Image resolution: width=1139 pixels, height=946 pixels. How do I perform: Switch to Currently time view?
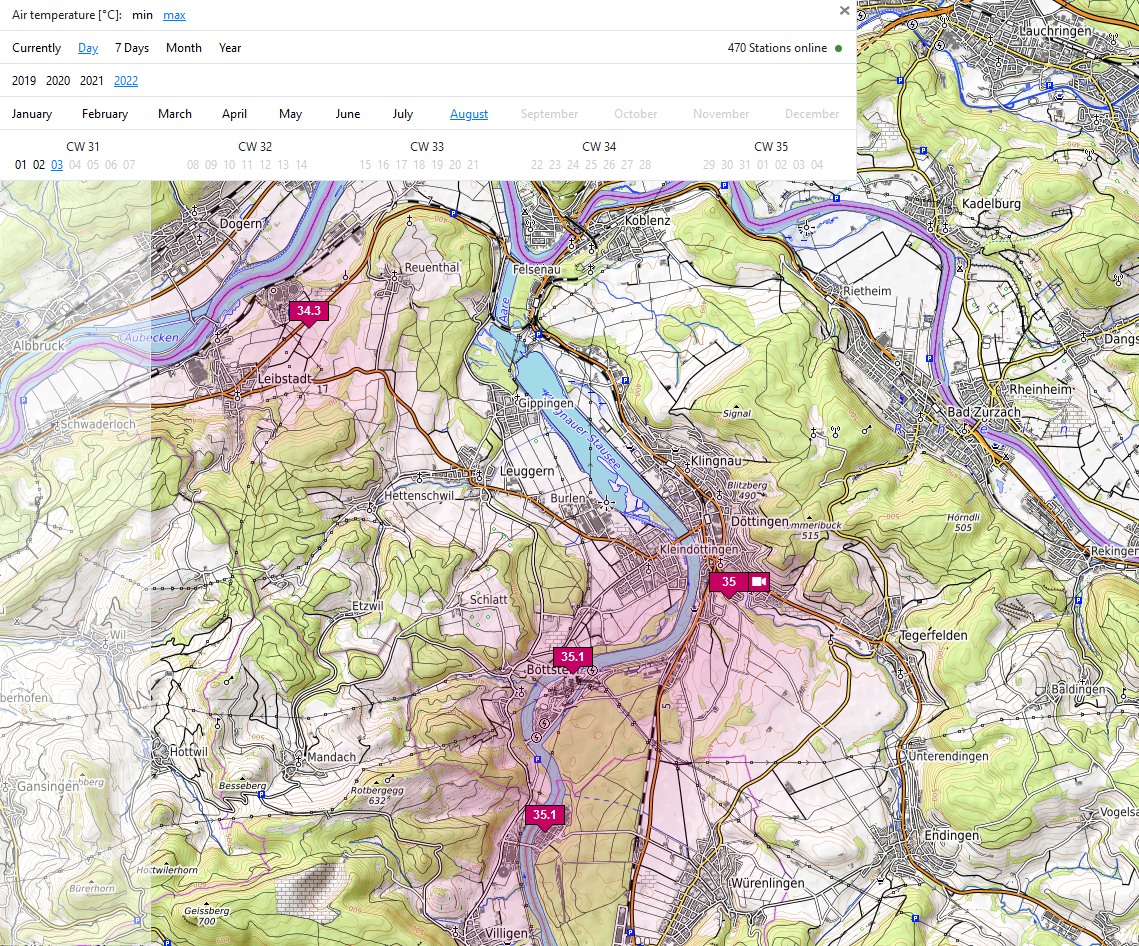point(36,48)
